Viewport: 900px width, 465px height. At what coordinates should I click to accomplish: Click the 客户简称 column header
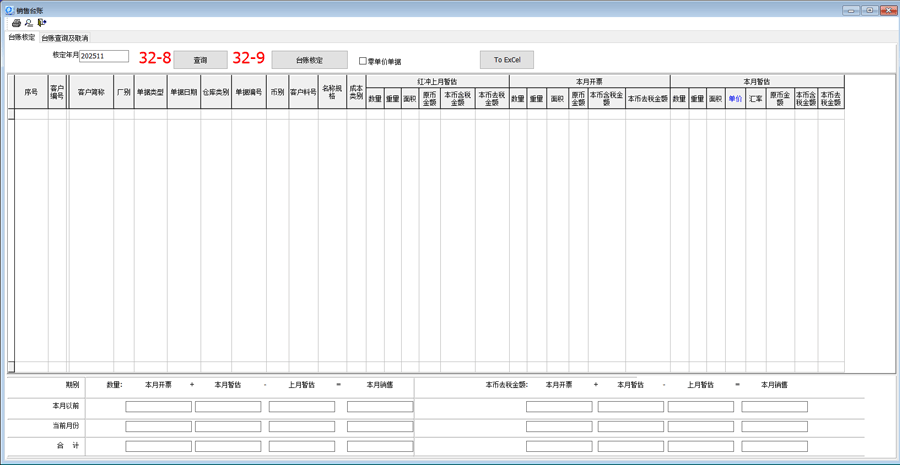click(x=91, y=92)
